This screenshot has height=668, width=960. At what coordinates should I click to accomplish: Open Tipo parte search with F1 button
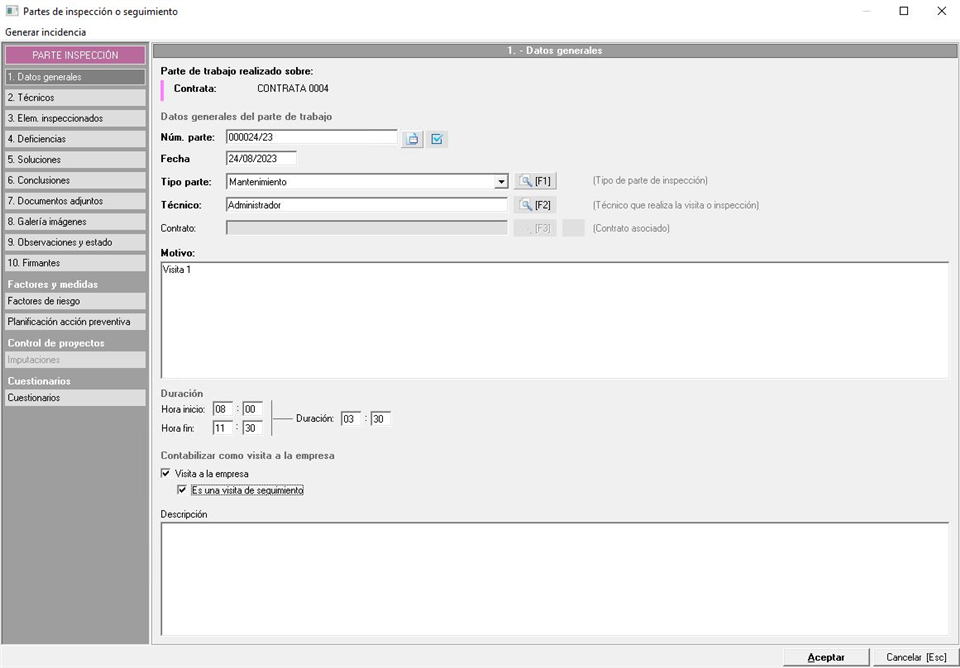click(535, 182)
